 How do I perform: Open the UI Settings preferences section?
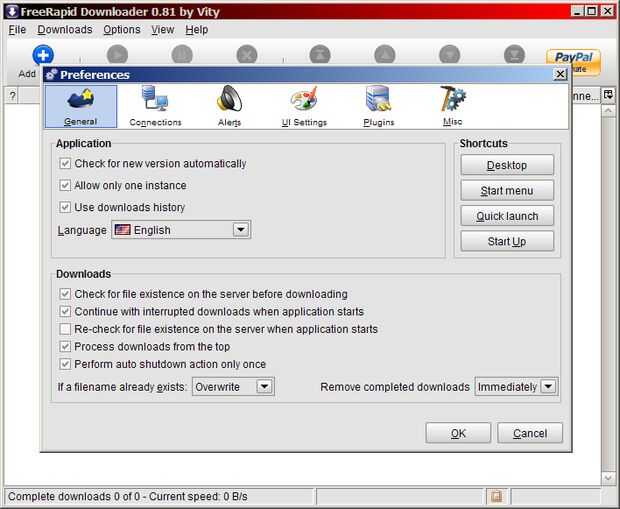pyautogui.click(x=304, y=106)
